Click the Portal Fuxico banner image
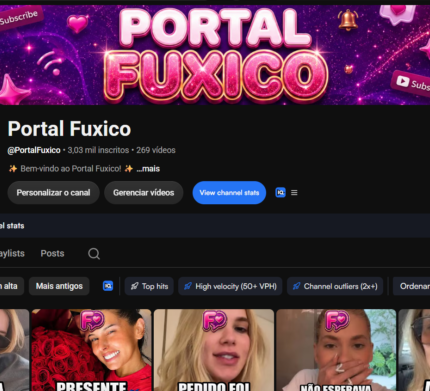 tap(215, 55)
